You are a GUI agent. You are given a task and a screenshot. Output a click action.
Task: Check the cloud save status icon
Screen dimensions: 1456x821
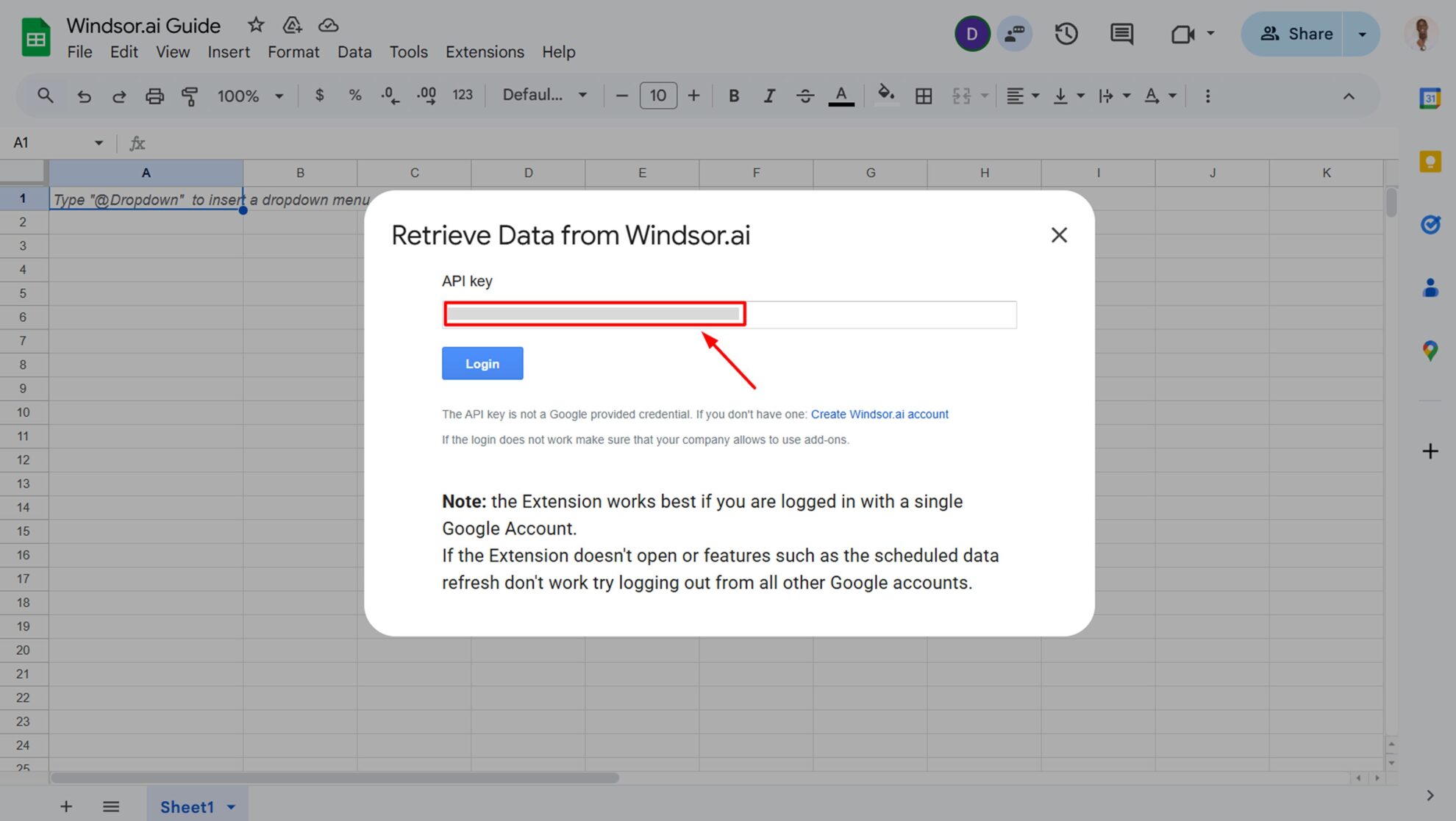coord(328,25)
